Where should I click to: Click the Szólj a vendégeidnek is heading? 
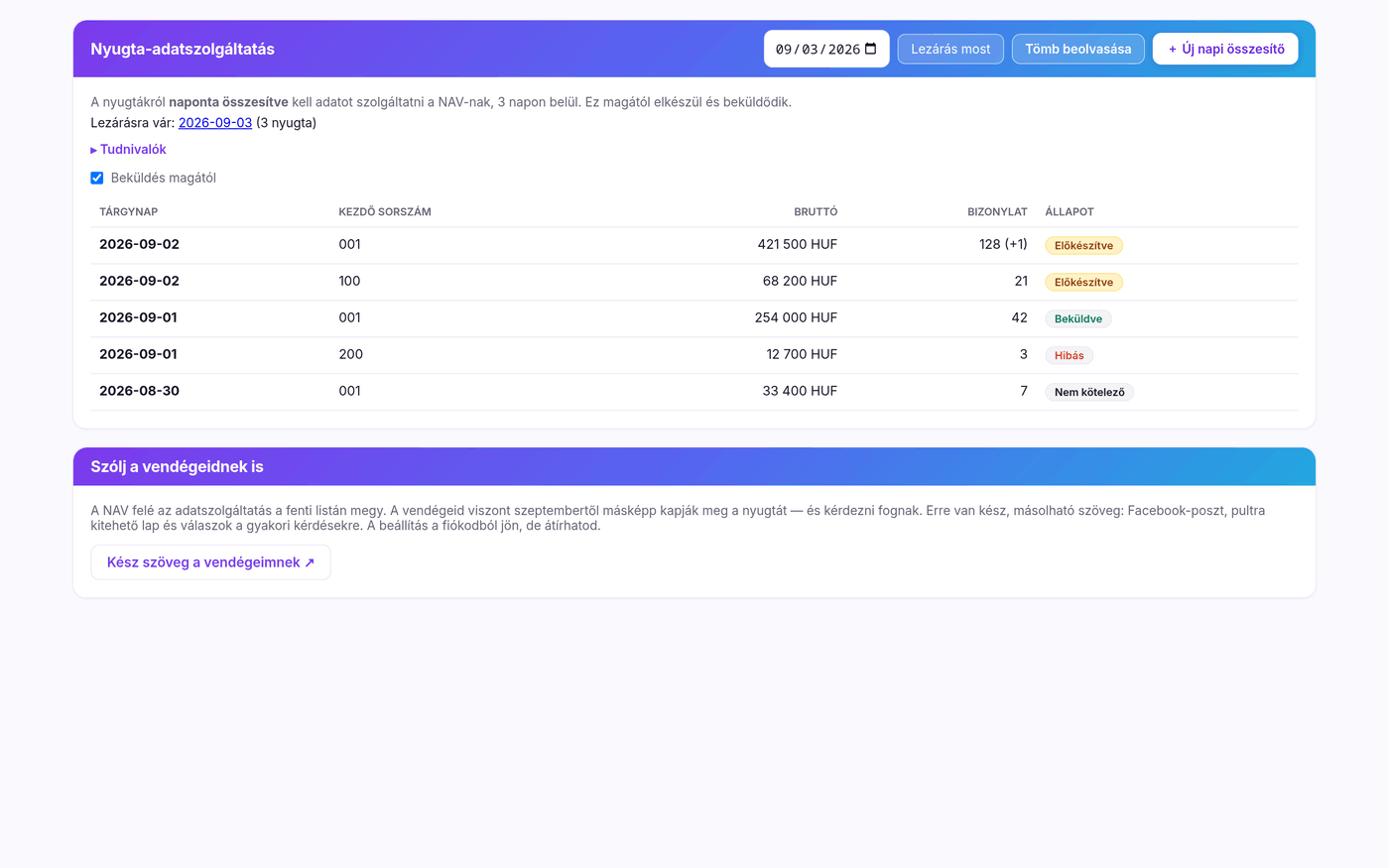[x=177, y=466]
